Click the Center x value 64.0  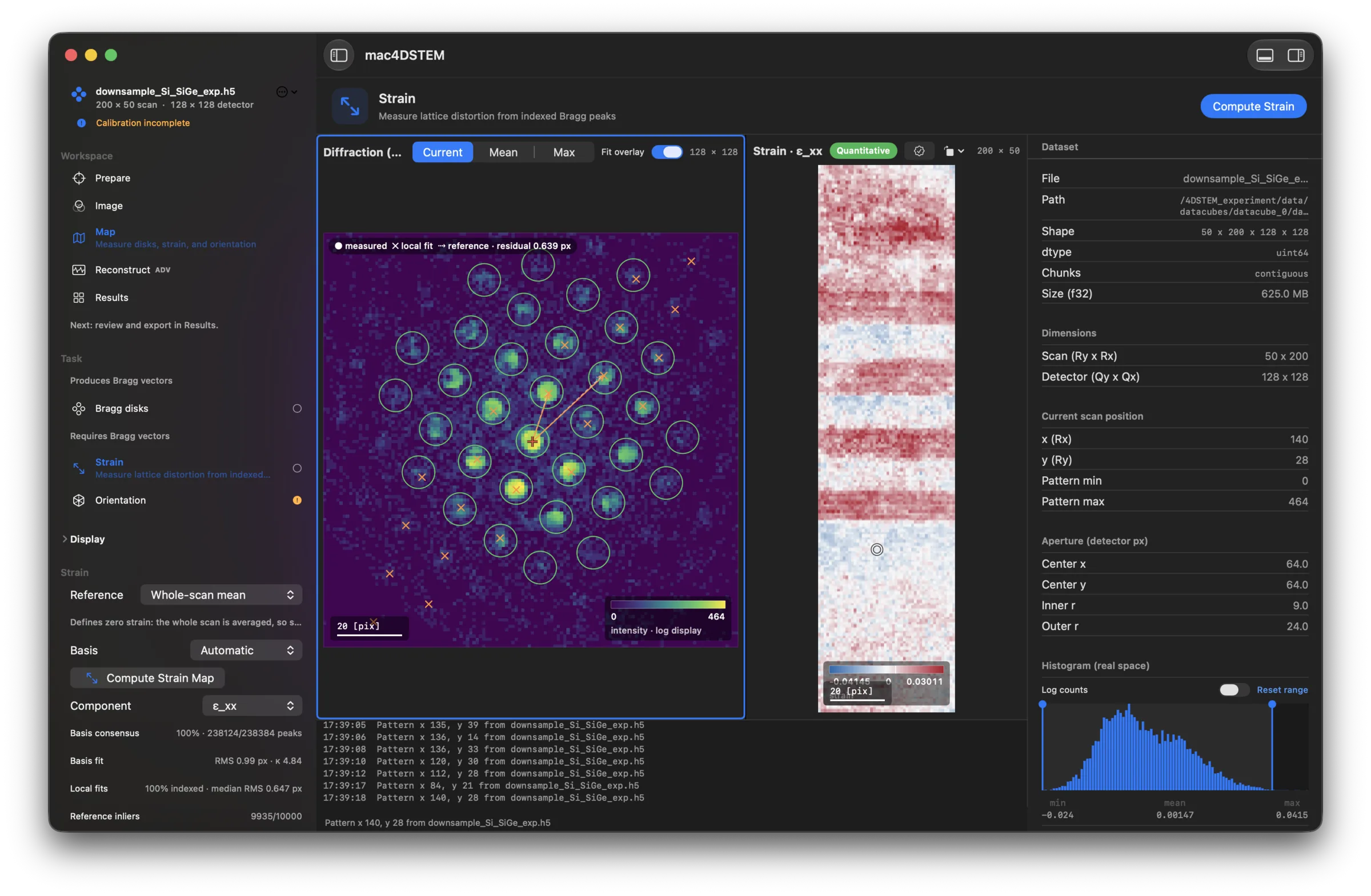click(x=1297, y=564)
